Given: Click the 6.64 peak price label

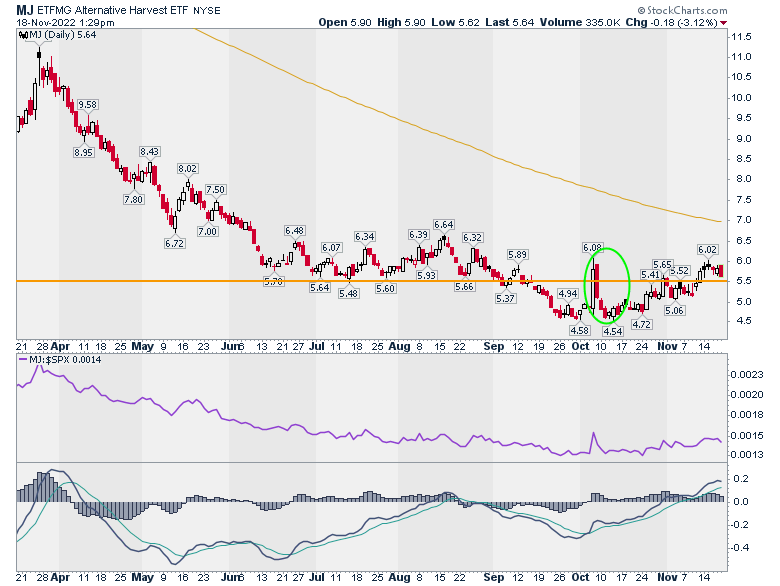Looking at the screenshot, I should click(444, 224).
